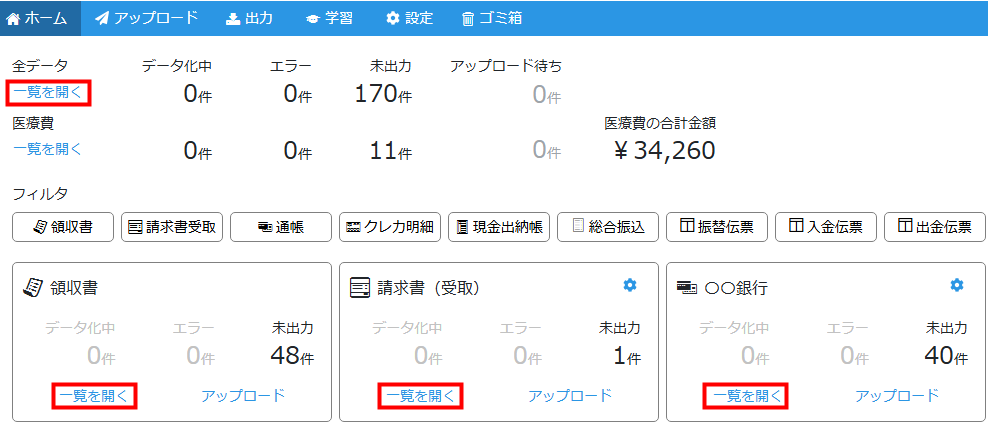Select the クレカ明細 filter button

point(389,227)
